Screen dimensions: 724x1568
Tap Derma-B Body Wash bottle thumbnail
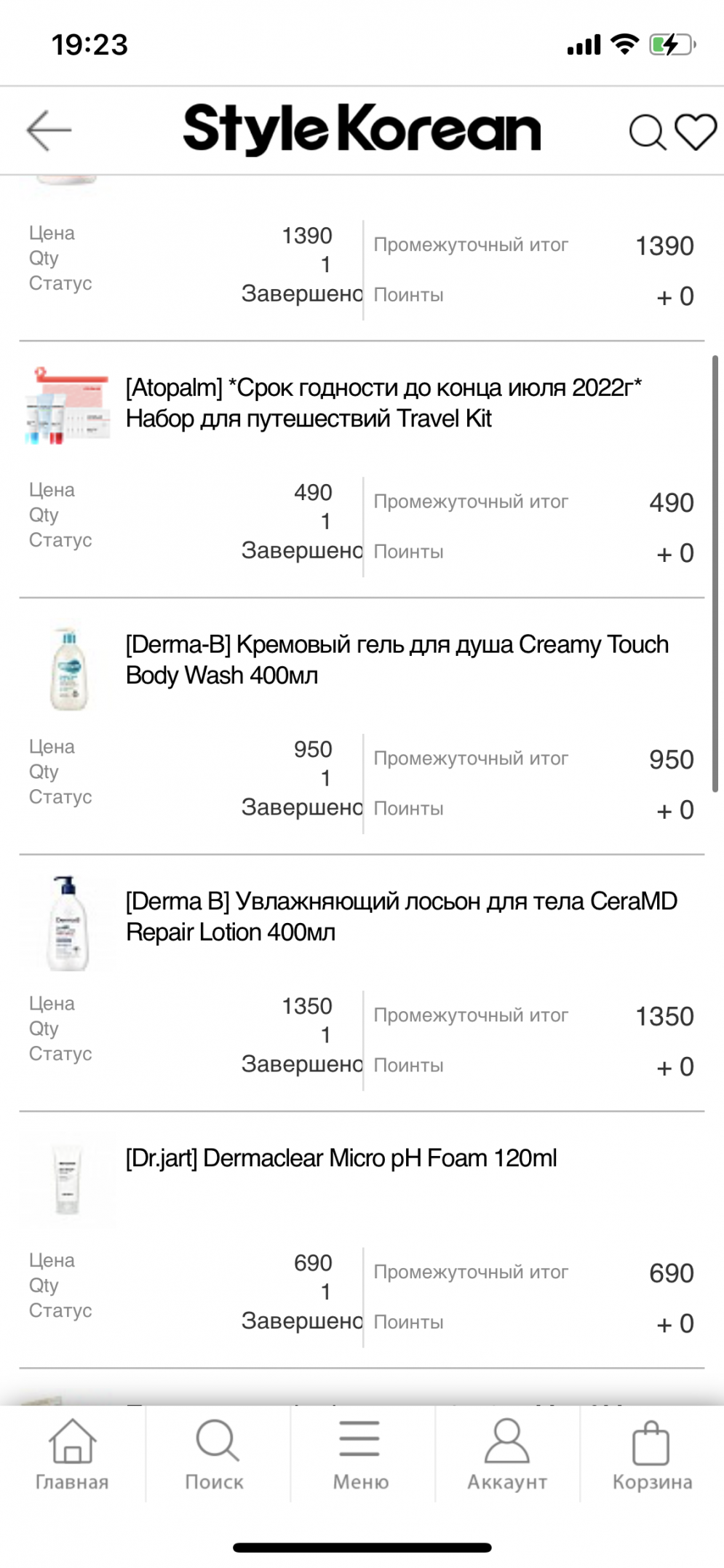click(69, 668)
